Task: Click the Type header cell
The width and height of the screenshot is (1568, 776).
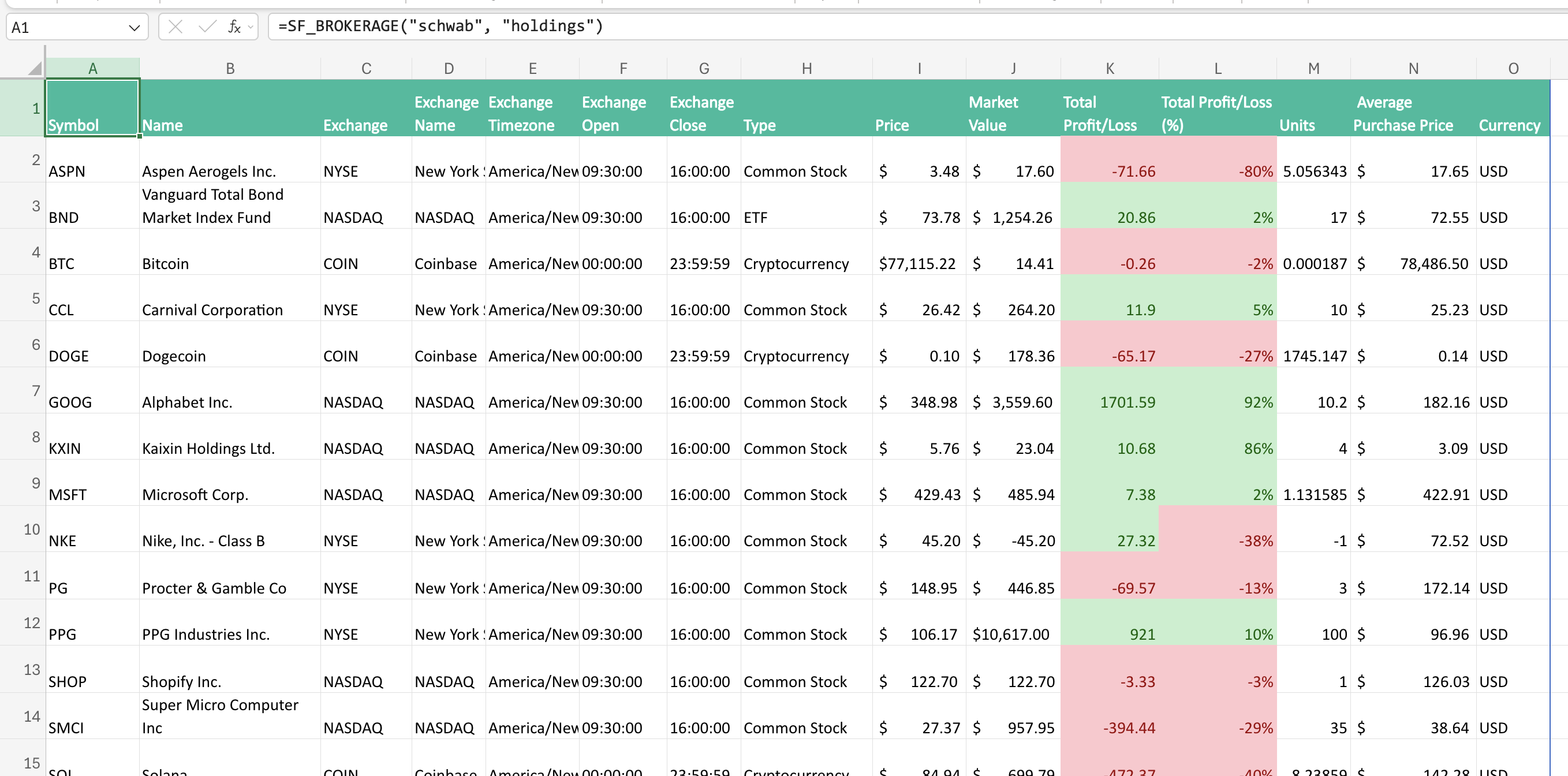Action: (807, 109)
